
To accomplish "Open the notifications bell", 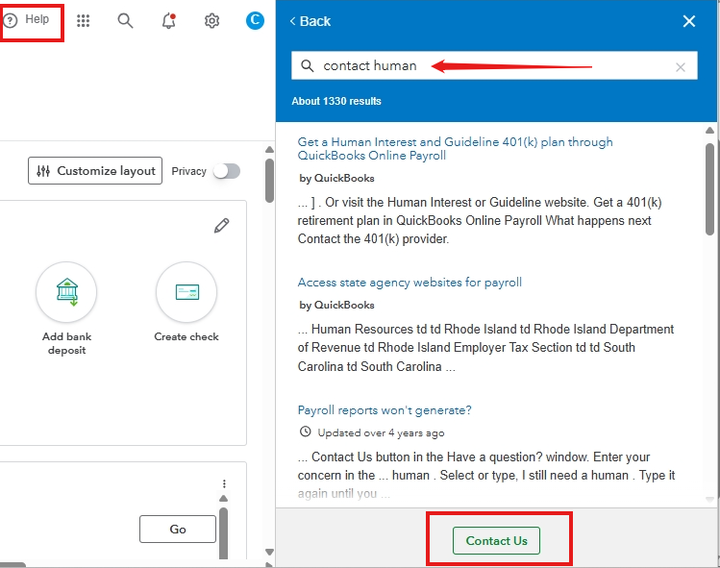I will 169,21.
